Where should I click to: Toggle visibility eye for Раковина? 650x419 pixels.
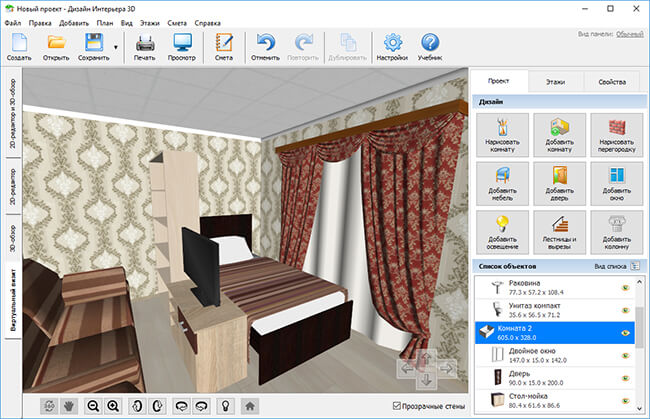[626, 288]
